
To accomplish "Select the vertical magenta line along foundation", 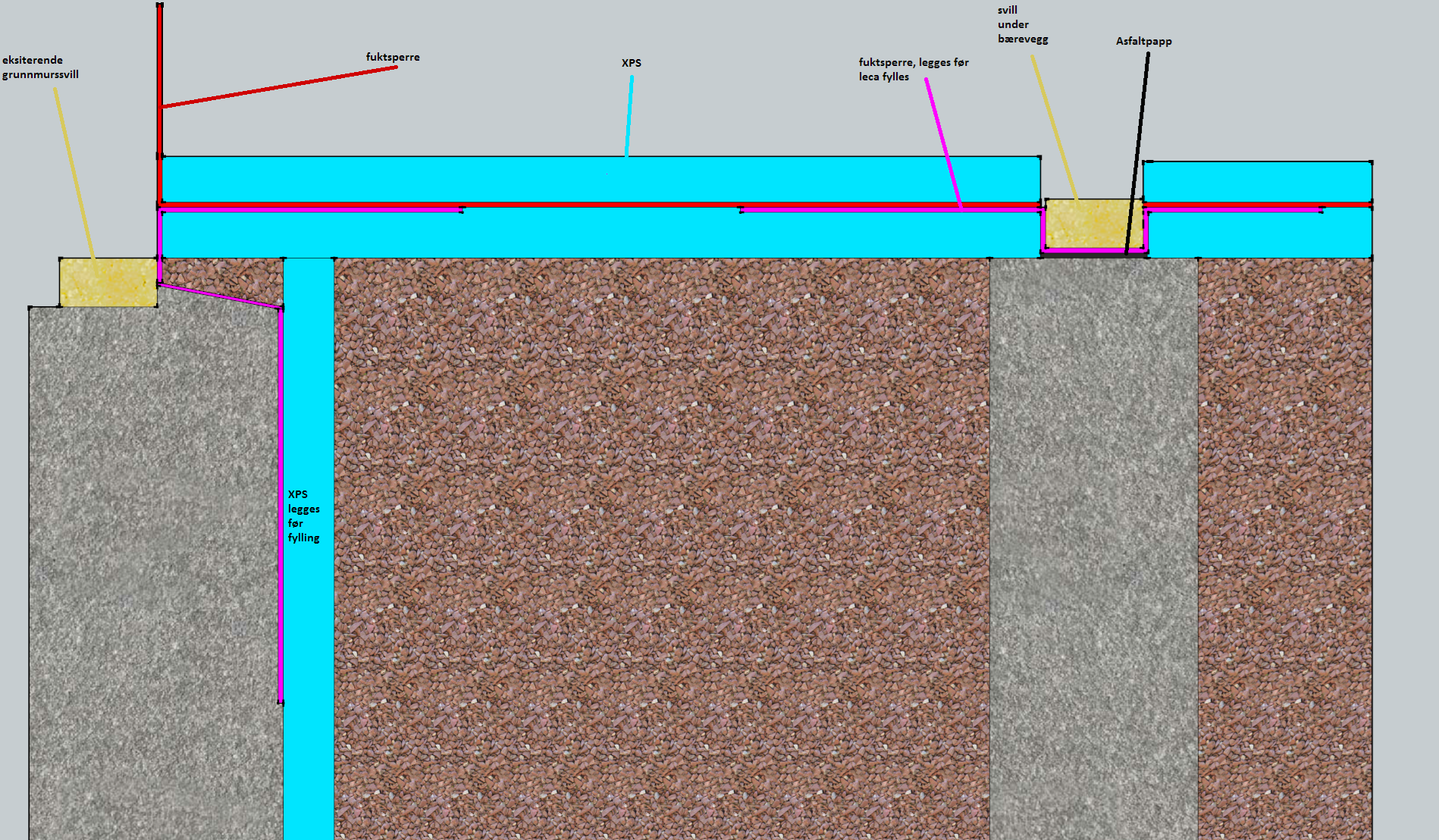I will pos(281,500).
